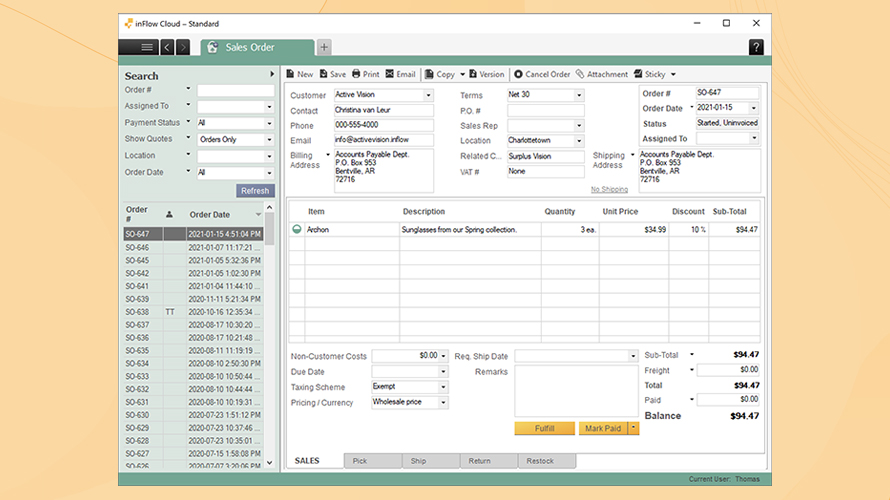Click the forward navigation arrow
This screenshot has width=890, height=500.
183,47
